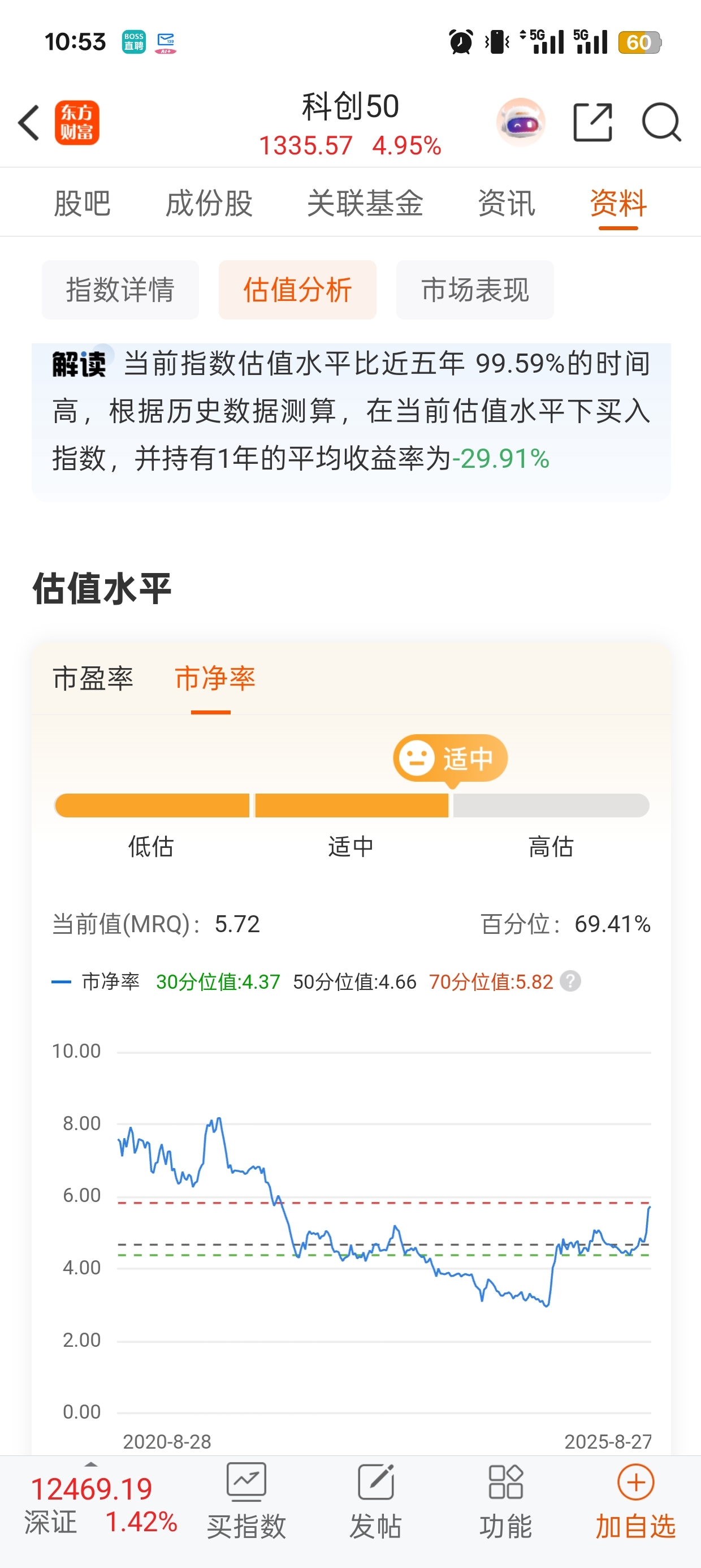701x1568 pixels.
Task: Tap the 估值分析 button
Action: pos(297,290)
